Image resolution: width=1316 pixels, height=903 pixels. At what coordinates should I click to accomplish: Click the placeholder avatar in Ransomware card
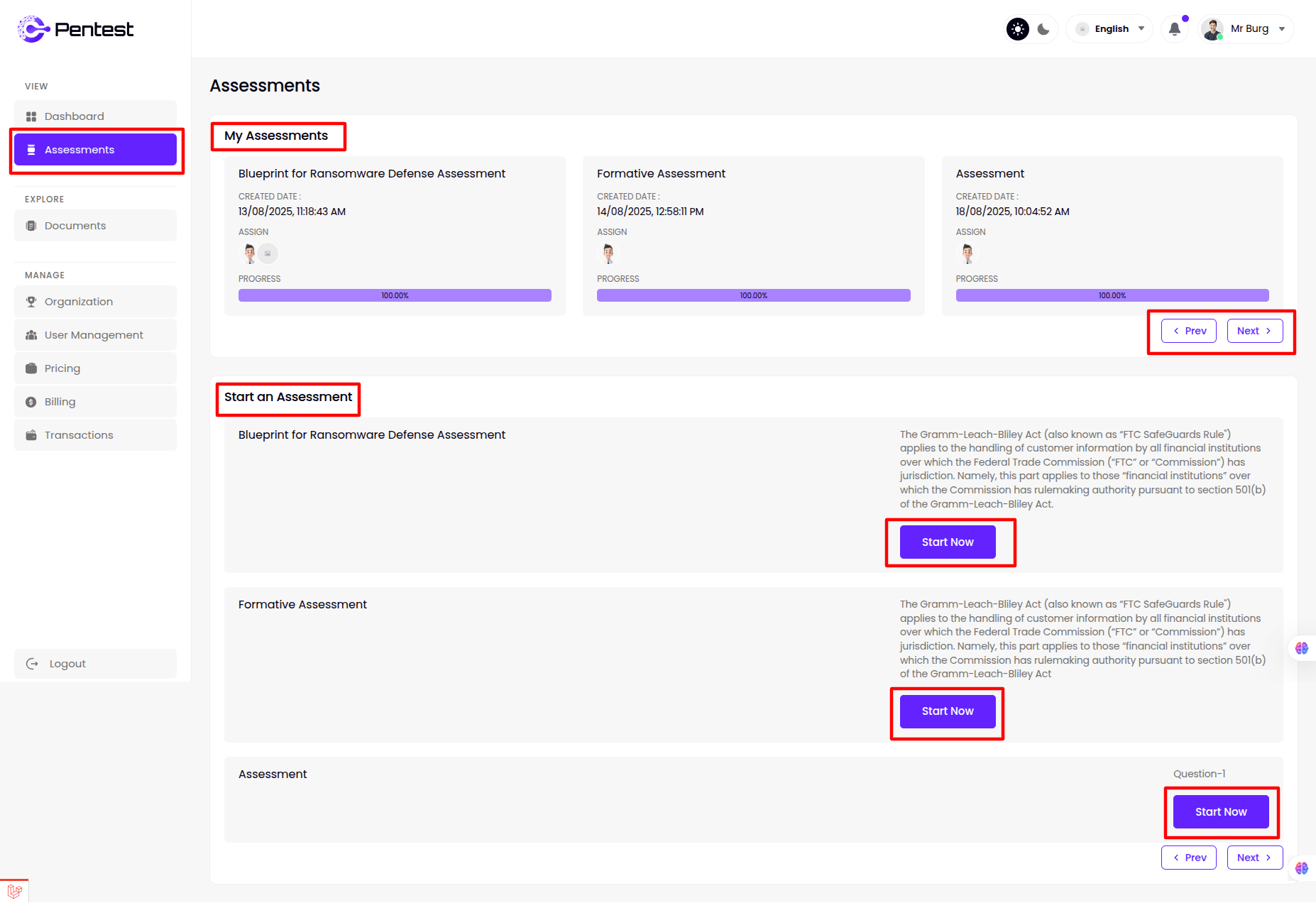pyautogui.click(x=268, y=253)
